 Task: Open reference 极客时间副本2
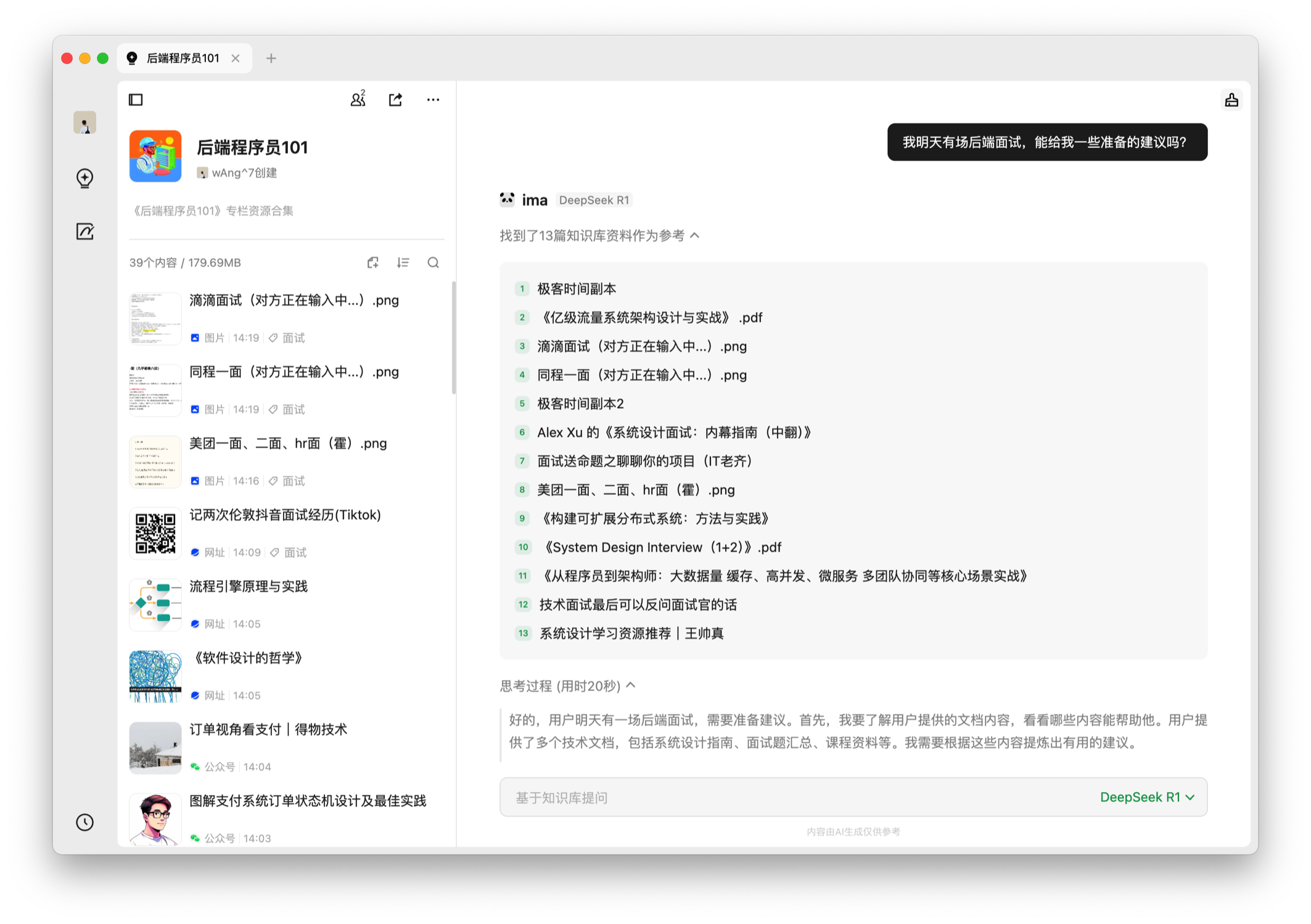[x=580, y=404]
